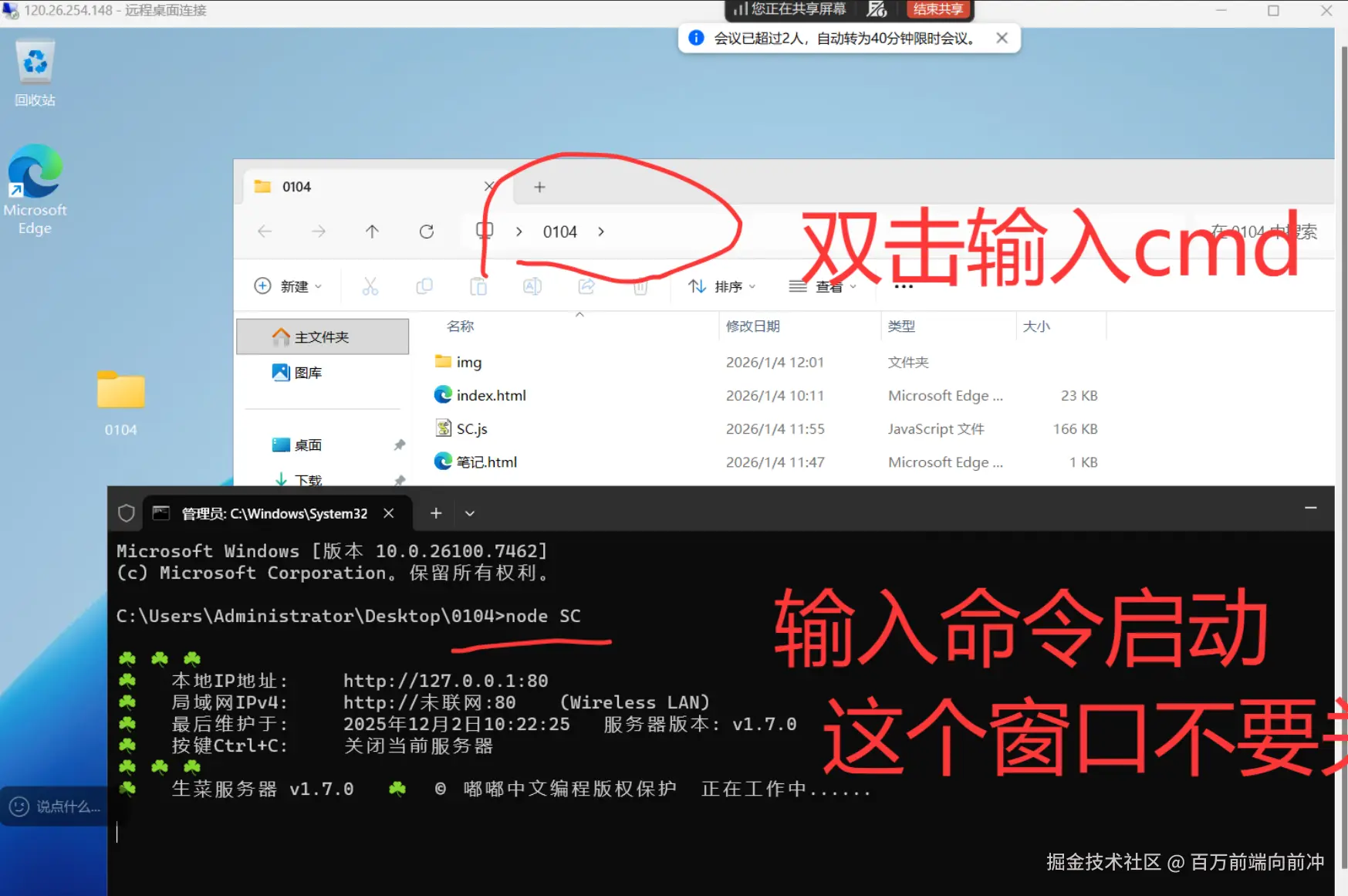Open the terminal new-tab chevron dropdown
Screen dimensions: 1348x896
pyautogui.click(x=469, y=512)
